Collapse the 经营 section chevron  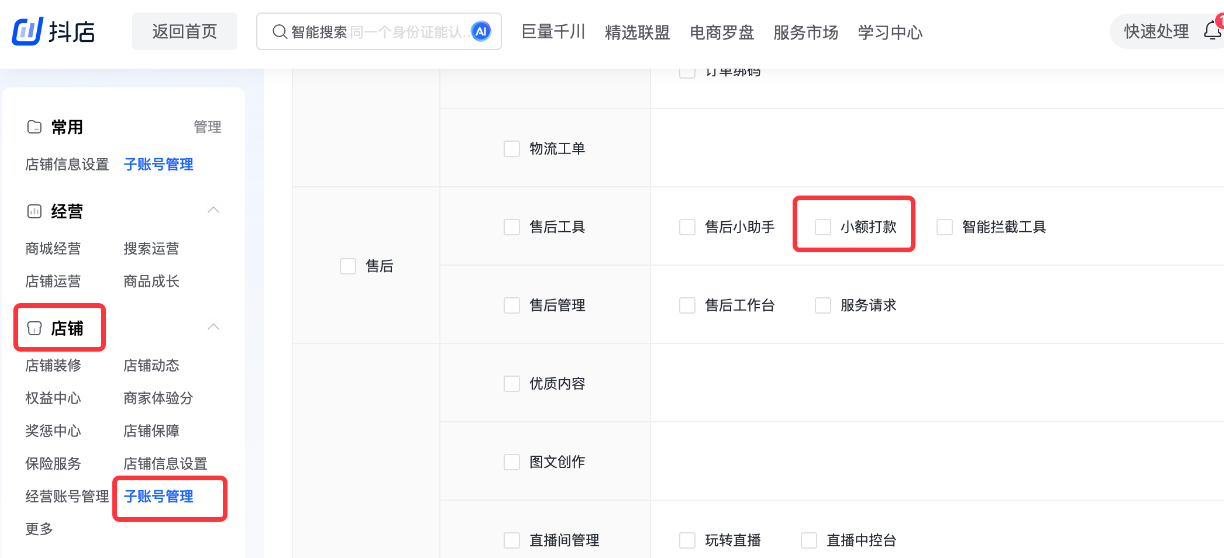tap(213, 211)
